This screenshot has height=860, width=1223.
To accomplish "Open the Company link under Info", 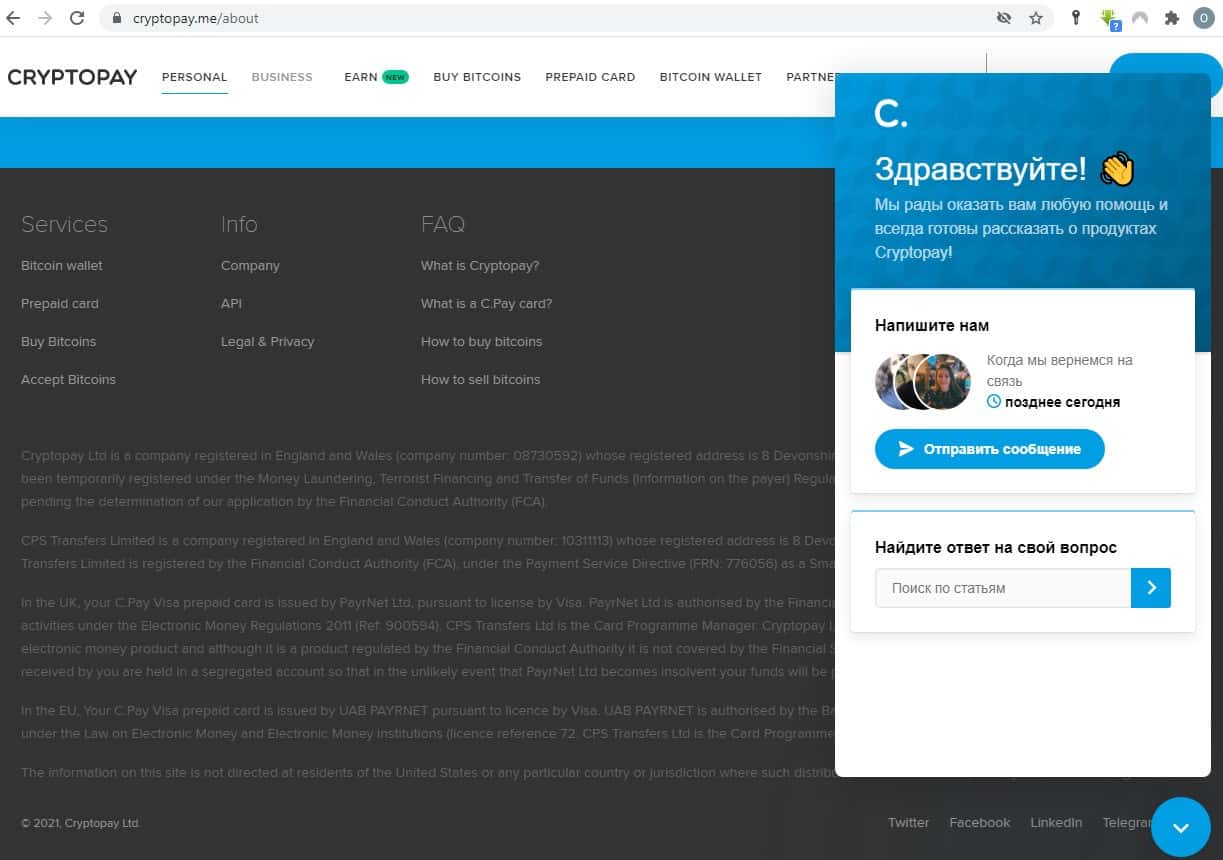I will [x=250, y=266].
